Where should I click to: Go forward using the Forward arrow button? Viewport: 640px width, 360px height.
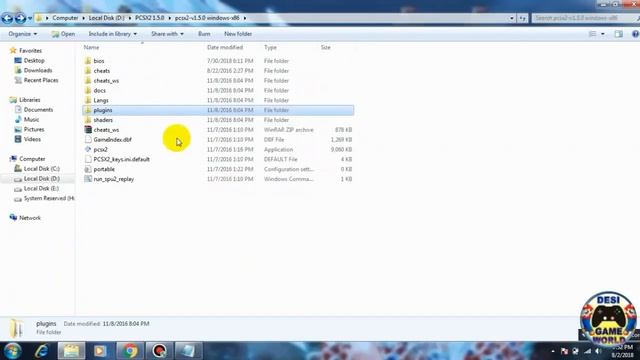[20, 18]
